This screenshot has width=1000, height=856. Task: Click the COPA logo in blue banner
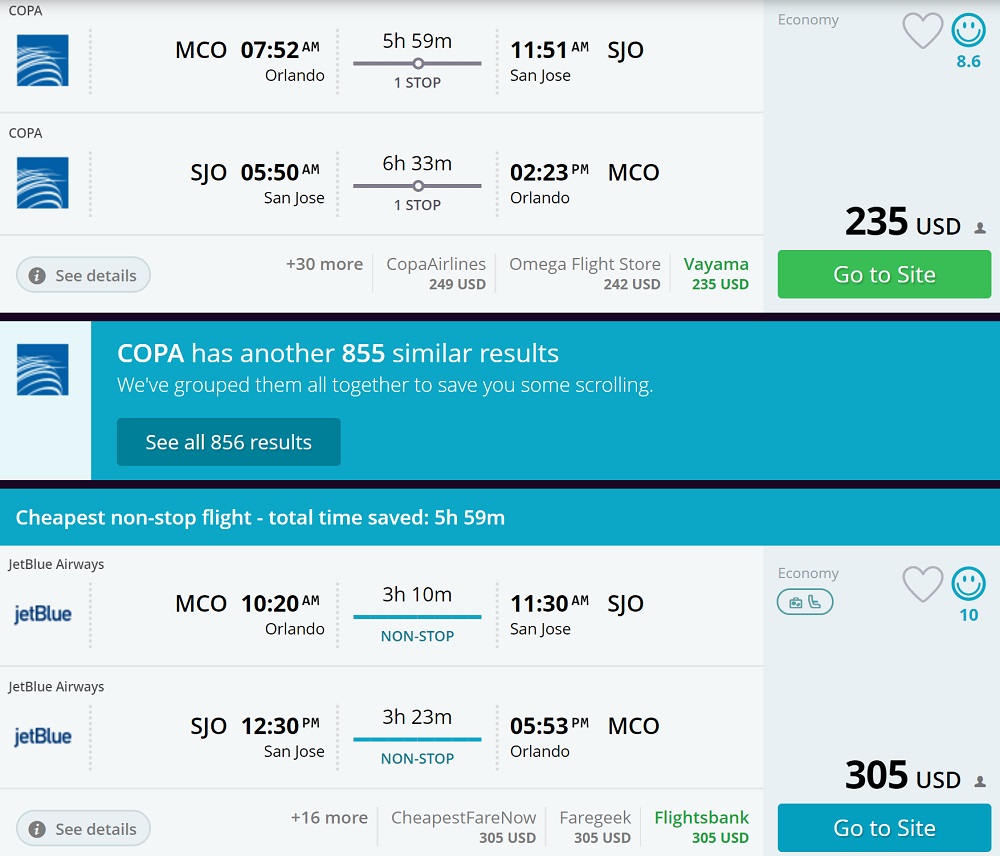(43, 370)
